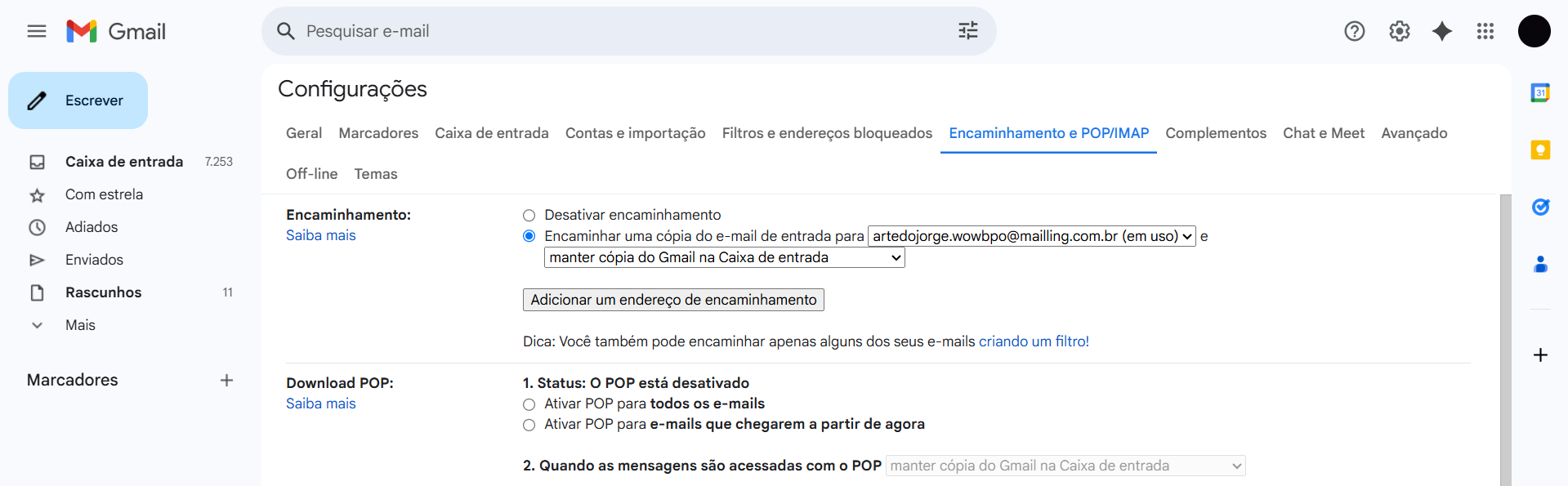Open Google Calendar side panel icon
The width and height of the screenshot is (1568, 486).
tap(1540, 93)
